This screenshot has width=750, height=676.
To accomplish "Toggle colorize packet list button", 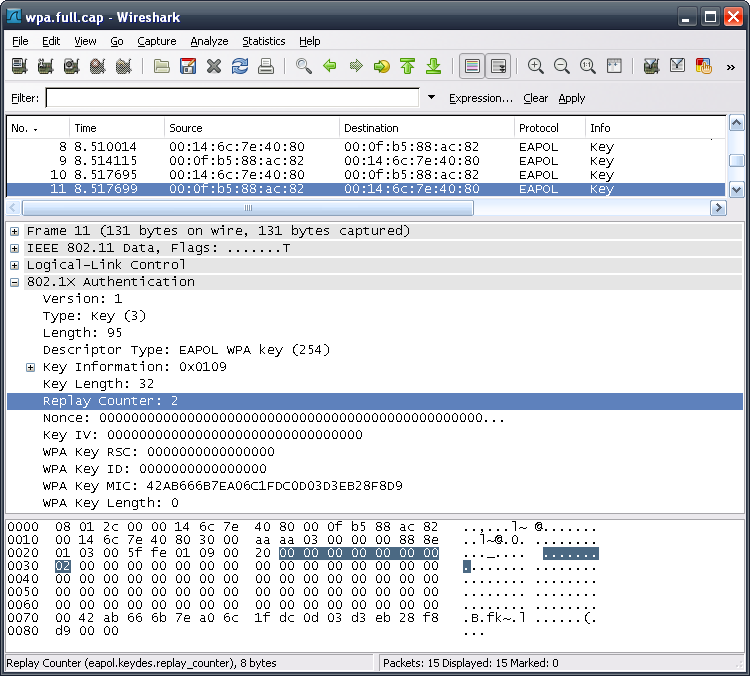I will pos(472,66).
